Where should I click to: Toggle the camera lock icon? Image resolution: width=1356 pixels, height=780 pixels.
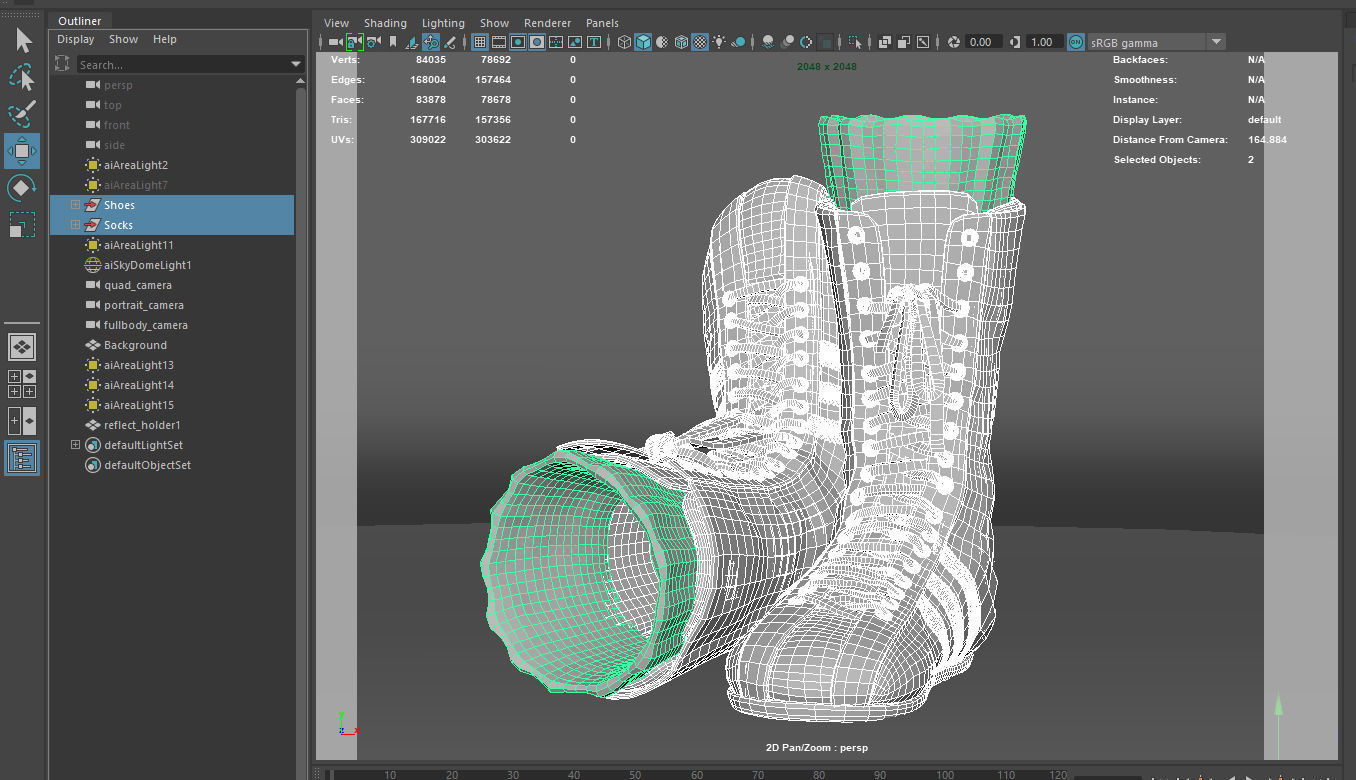coord(354,42)
